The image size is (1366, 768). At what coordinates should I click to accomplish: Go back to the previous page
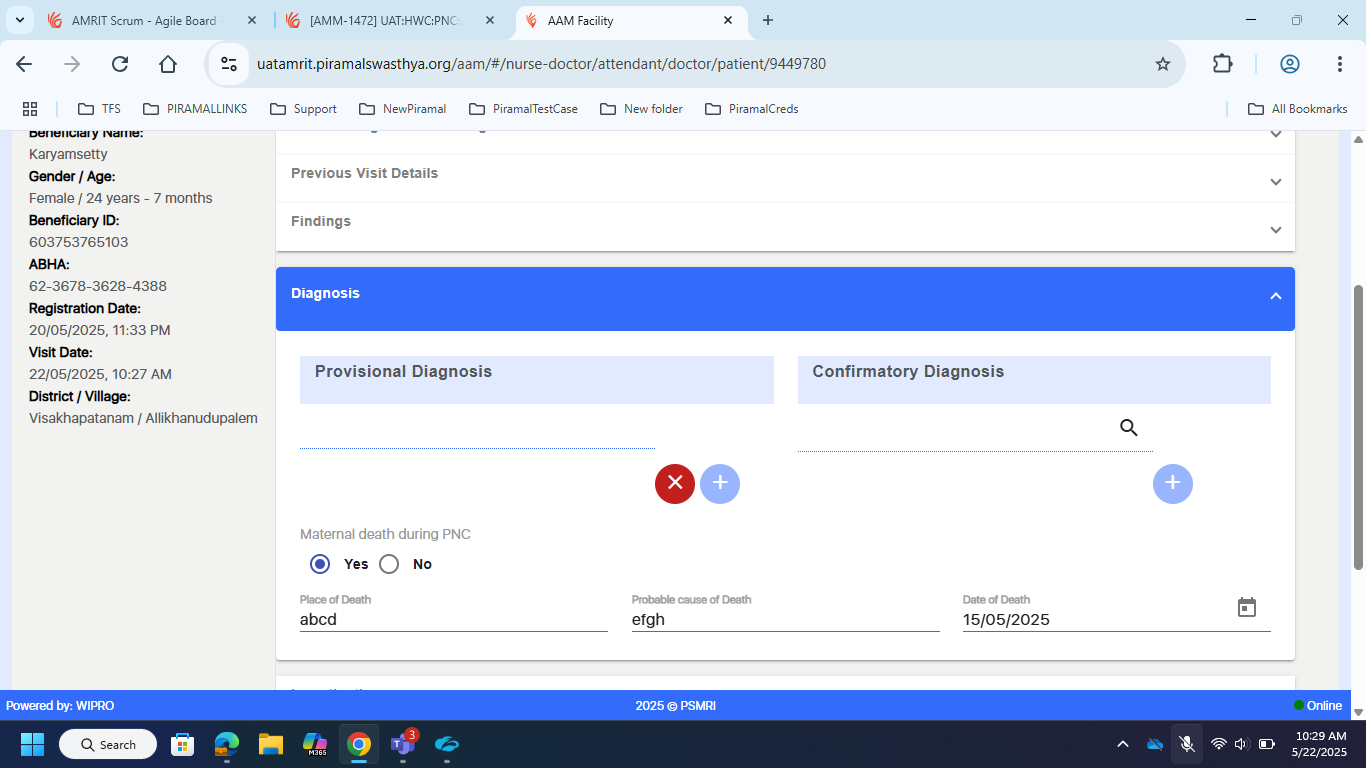[24, 64]
